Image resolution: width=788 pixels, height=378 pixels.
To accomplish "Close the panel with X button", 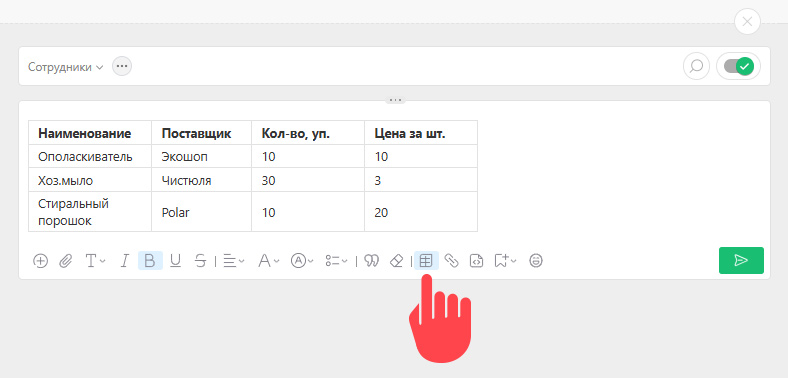I will 747,22.
